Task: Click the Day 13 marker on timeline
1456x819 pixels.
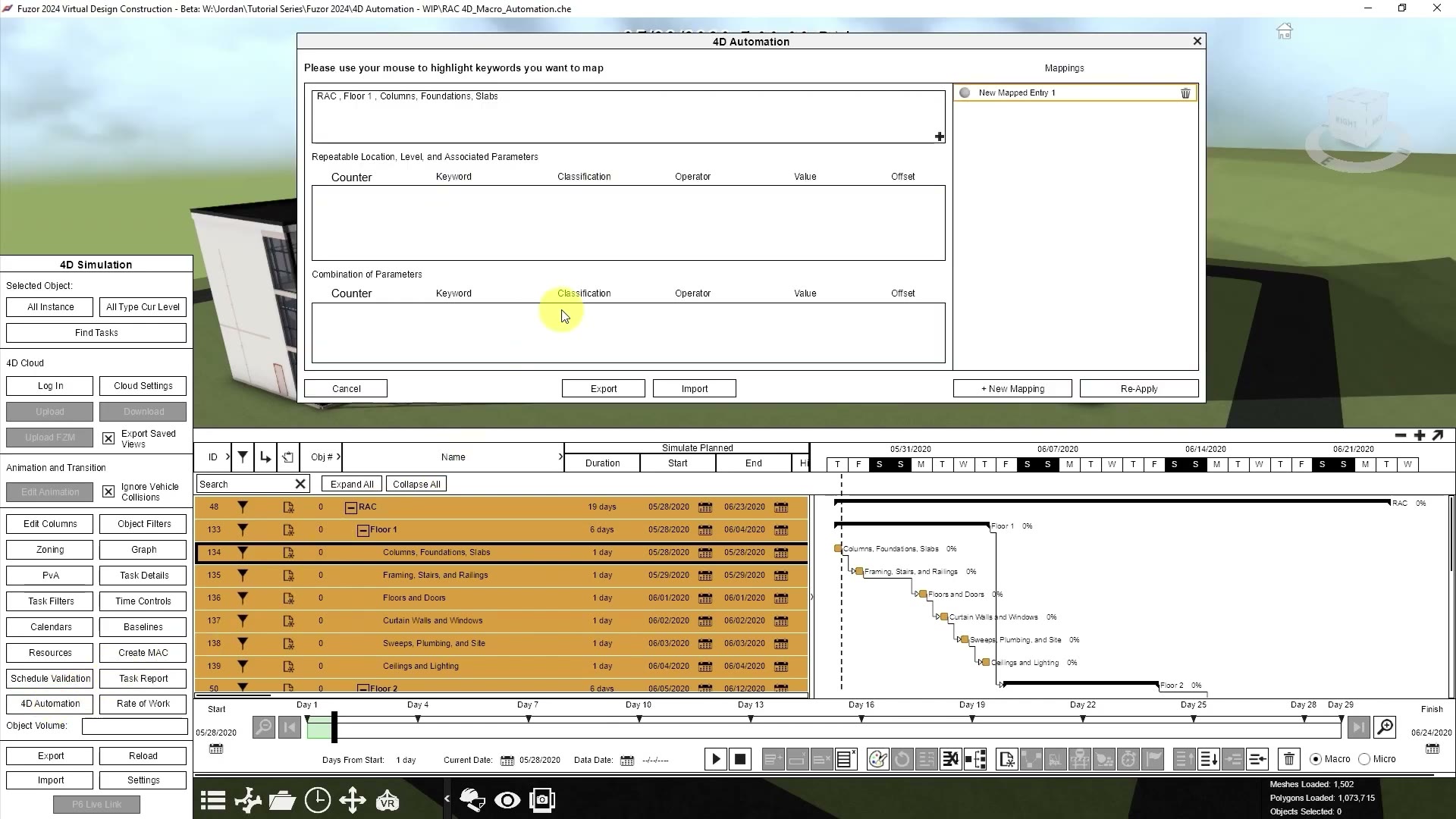Action: point(751,718)
